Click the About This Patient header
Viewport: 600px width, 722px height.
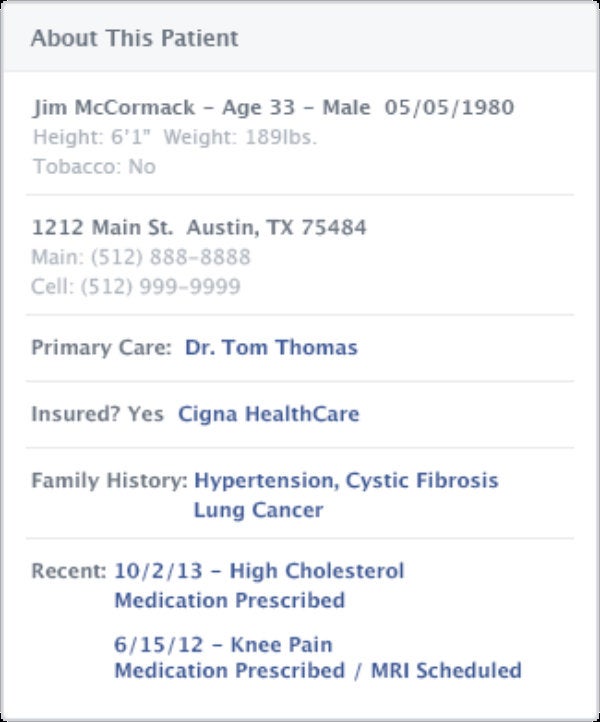[x=134, y=38]
